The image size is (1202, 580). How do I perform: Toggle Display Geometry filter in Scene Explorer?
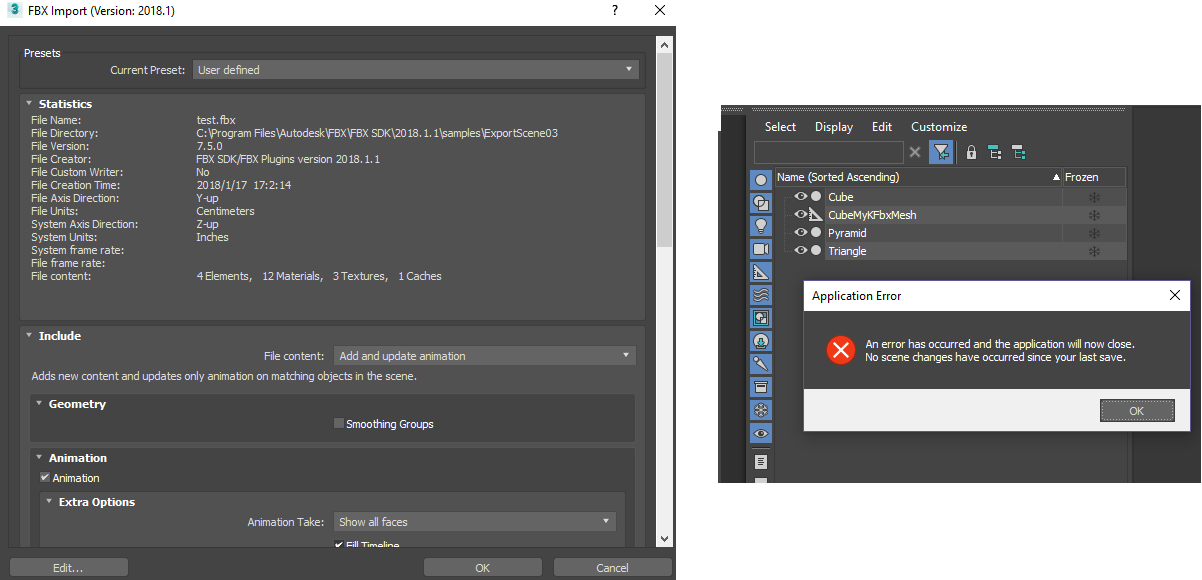click(x=761, y=180)
